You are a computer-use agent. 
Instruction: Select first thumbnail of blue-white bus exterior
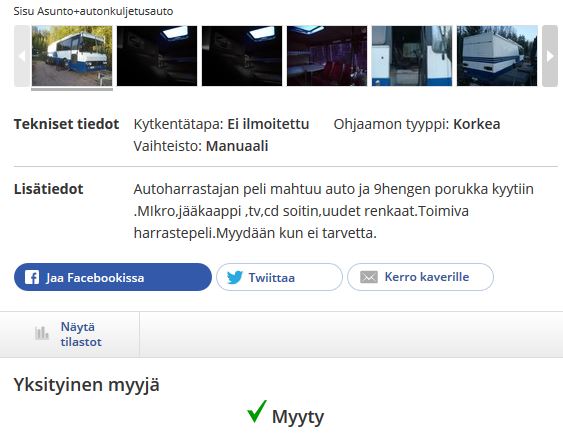tap(72, 56)
